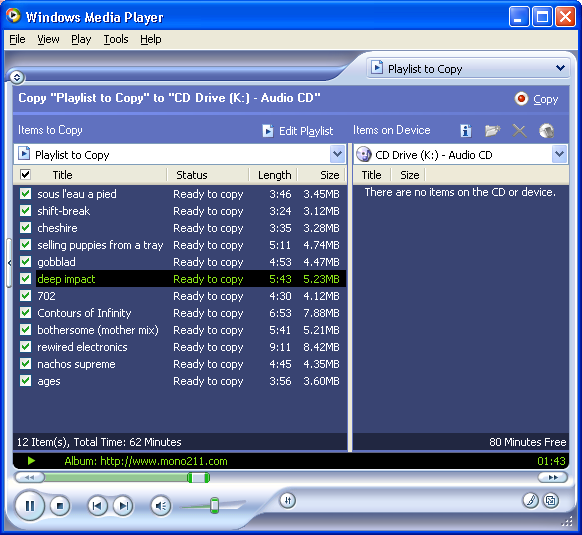Toggle shuffle mode icon
The height and width of the screenshot is (535, 582).
click(288, 500)
